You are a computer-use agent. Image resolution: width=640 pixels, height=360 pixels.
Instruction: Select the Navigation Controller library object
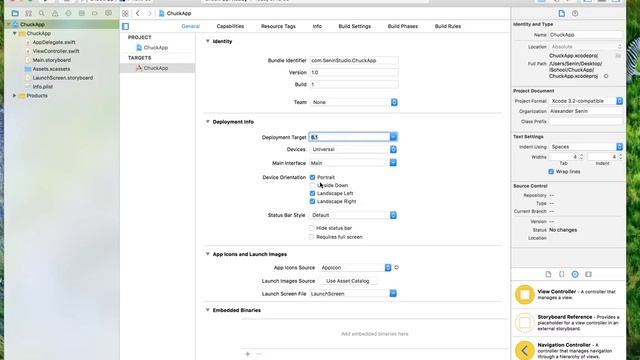click(x=569, y=350)
